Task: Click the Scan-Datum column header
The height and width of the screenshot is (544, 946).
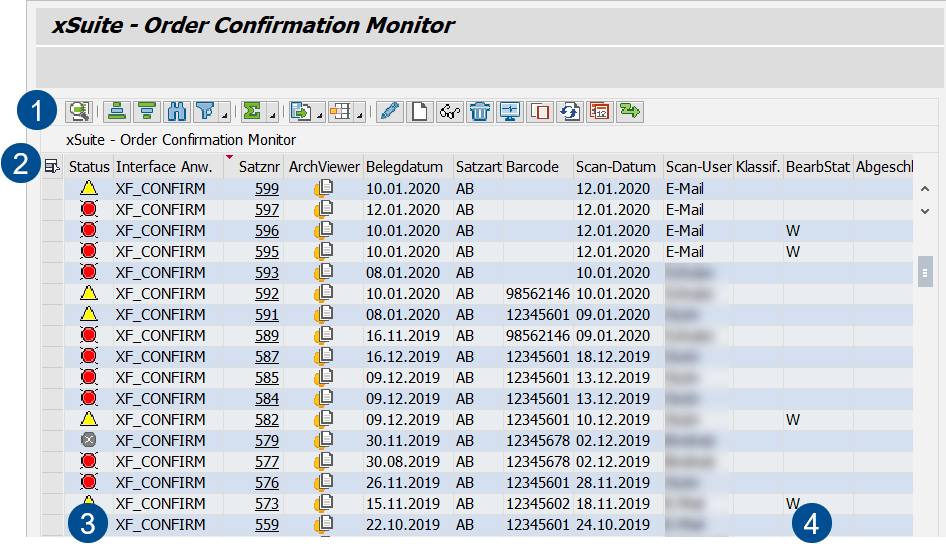Action: pyautogui.click(x=618, y=166)
